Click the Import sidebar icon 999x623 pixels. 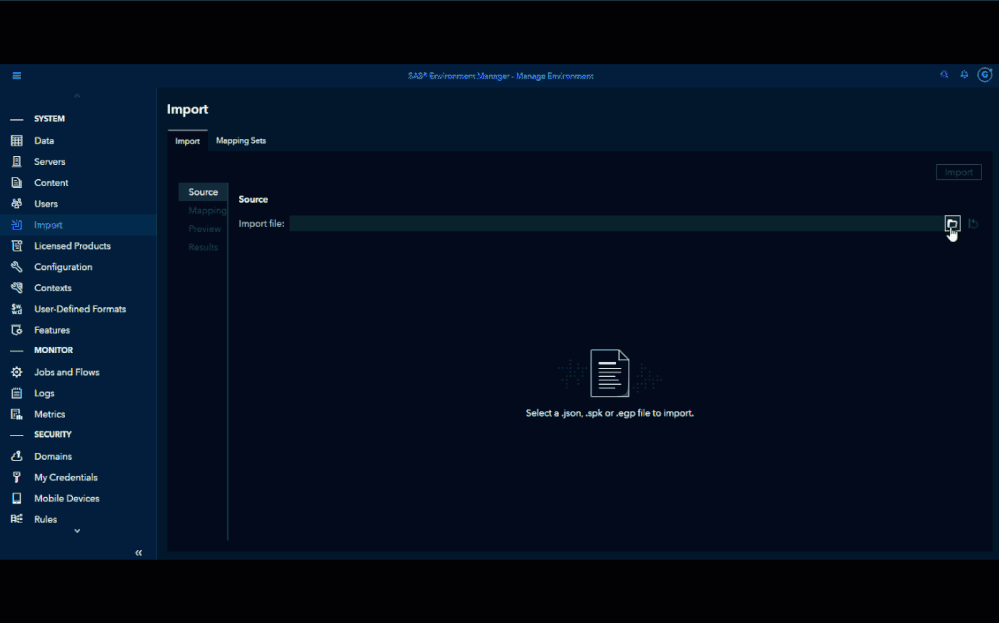coord(17,225)
